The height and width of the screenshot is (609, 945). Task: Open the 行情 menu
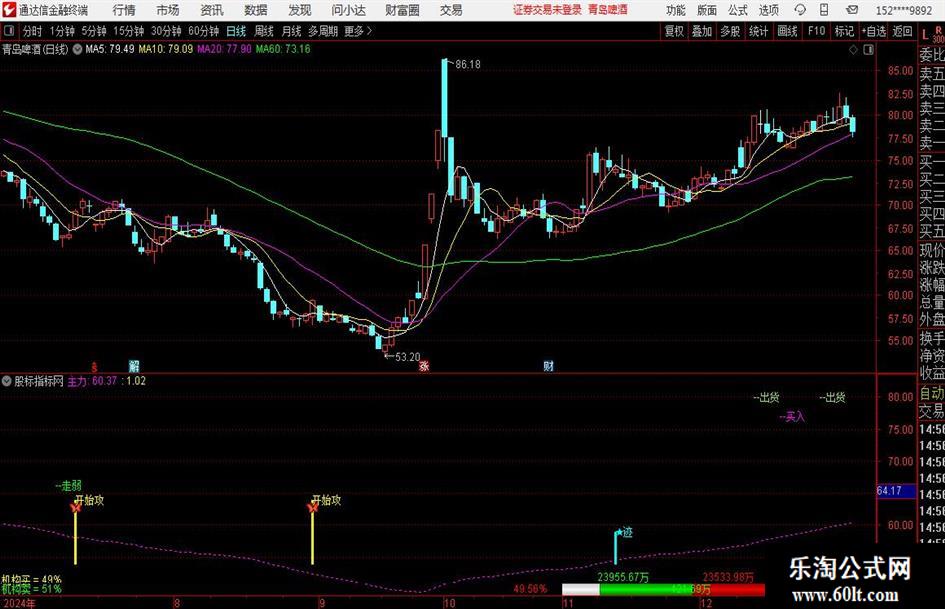click(124, 10)
